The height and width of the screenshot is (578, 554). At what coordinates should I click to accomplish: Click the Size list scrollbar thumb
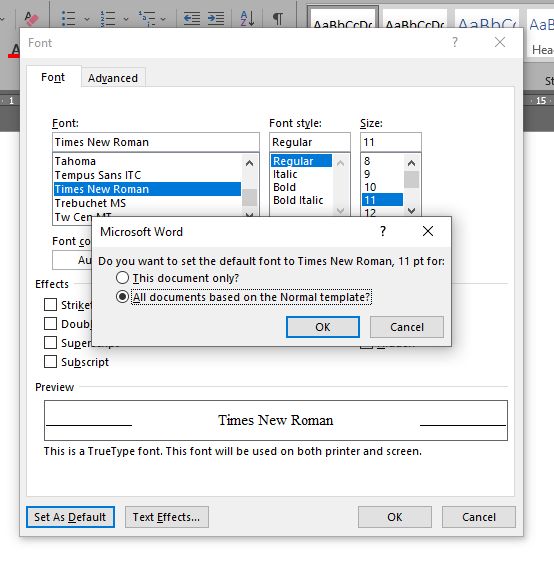[411, 180]
